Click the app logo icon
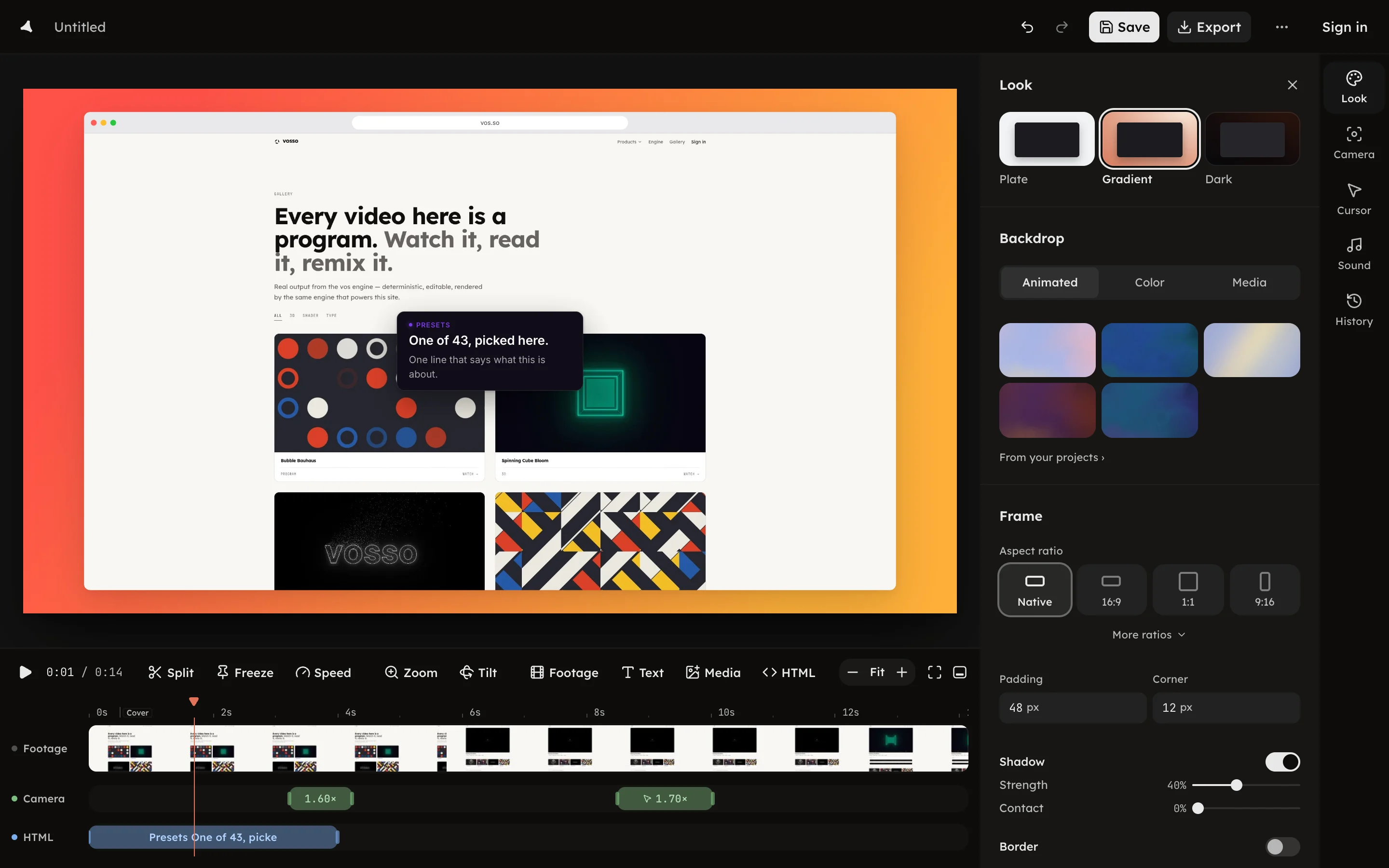Image resolution: width=1389 pixels, height=868 pixels. pyautogui.click(x=27, y=27)
